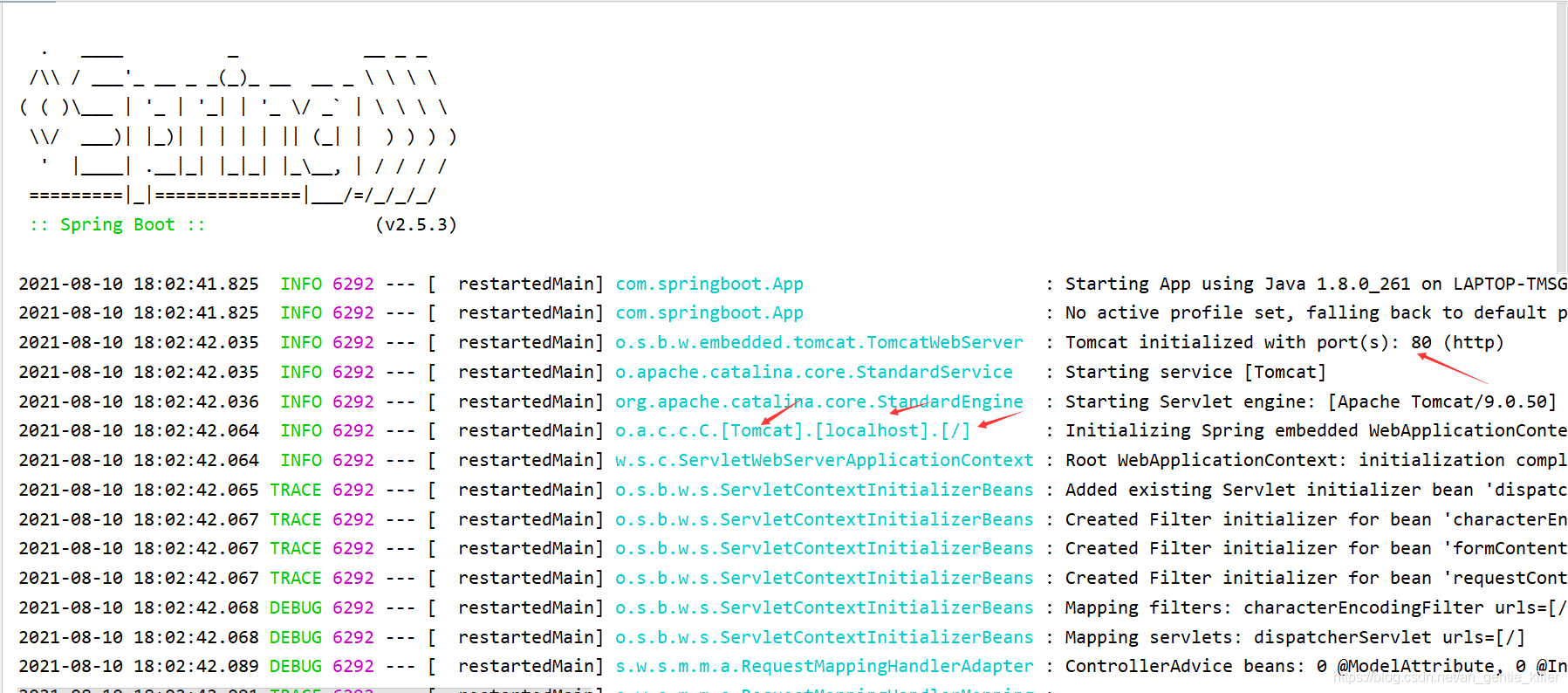Click timestamp 2021-08-10 18:02:42.065
This screenshot has height=693, width=1568.
pyautogui.click(x=139, y=490)
